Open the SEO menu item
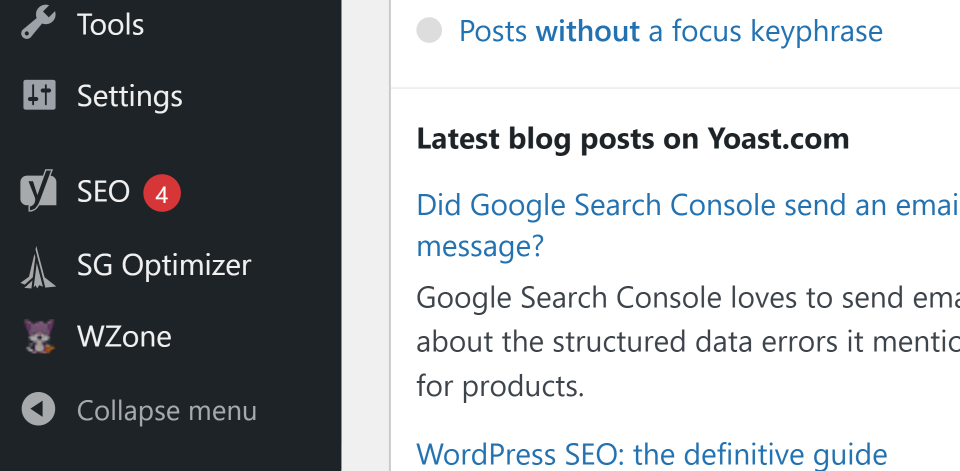Screen dimensions: 960x471 [103, 192]
